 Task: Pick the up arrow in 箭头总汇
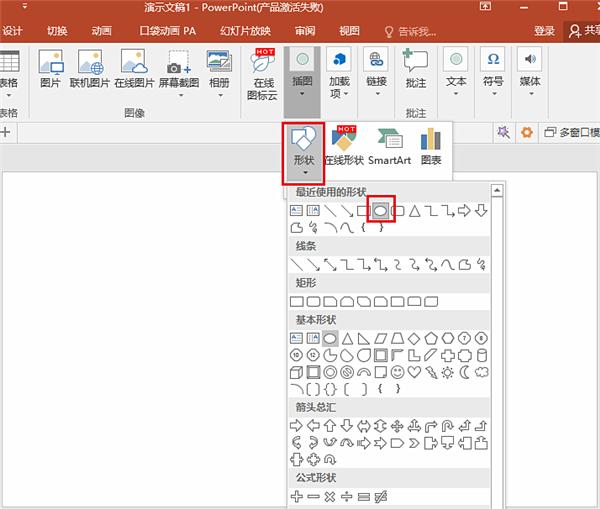330,426
